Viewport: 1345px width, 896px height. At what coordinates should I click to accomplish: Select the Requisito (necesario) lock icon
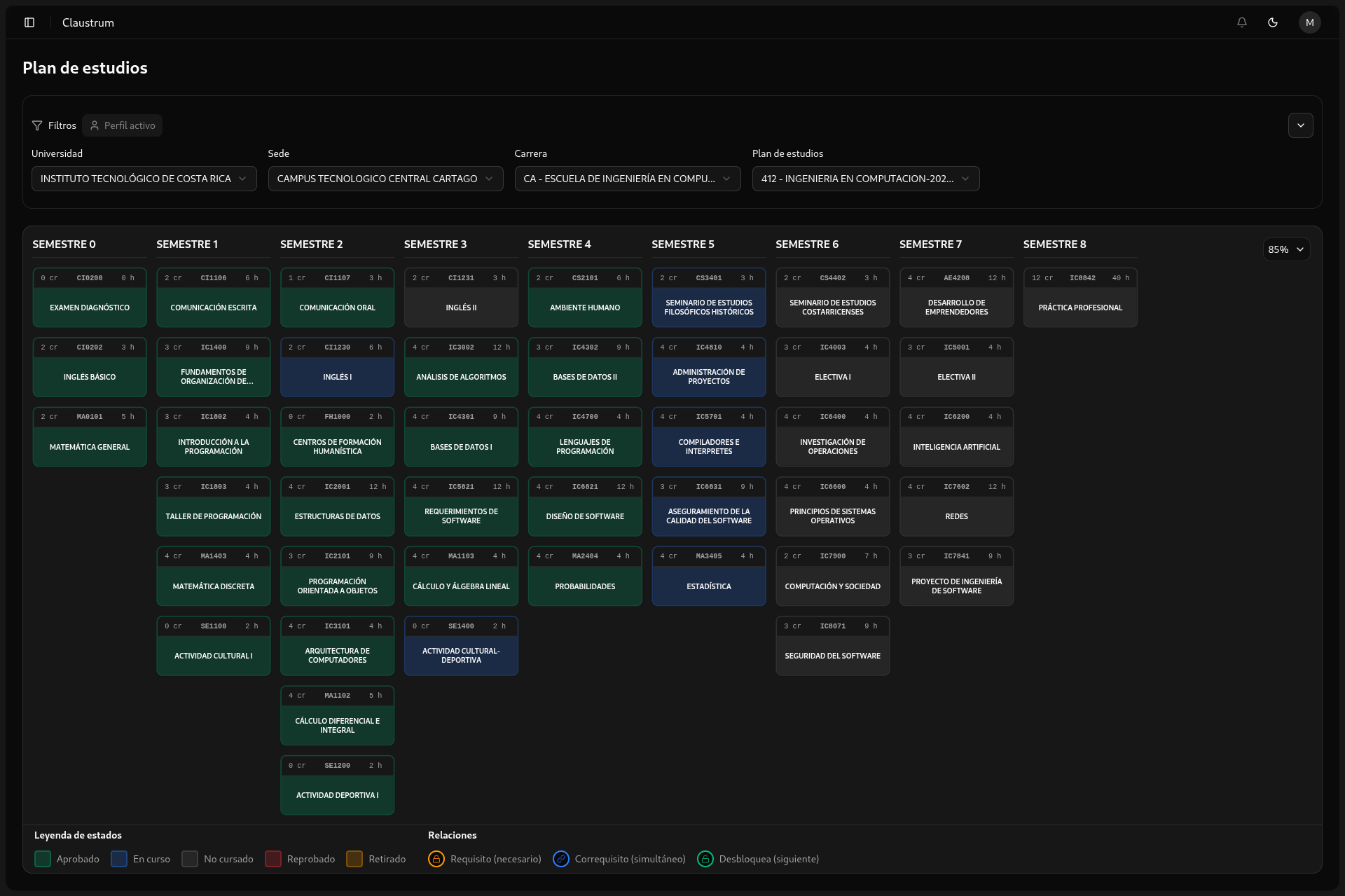[437, 858]
